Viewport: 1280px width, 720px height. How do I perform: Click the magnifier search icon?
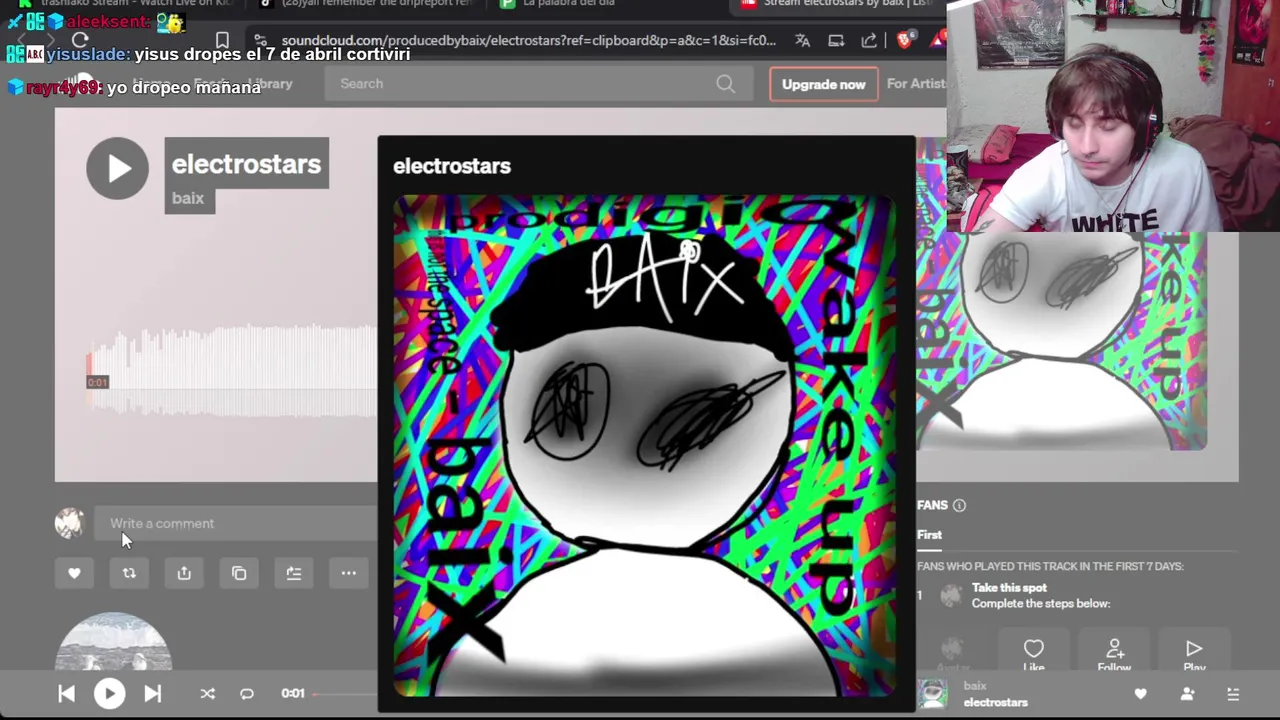click(726, 84)
